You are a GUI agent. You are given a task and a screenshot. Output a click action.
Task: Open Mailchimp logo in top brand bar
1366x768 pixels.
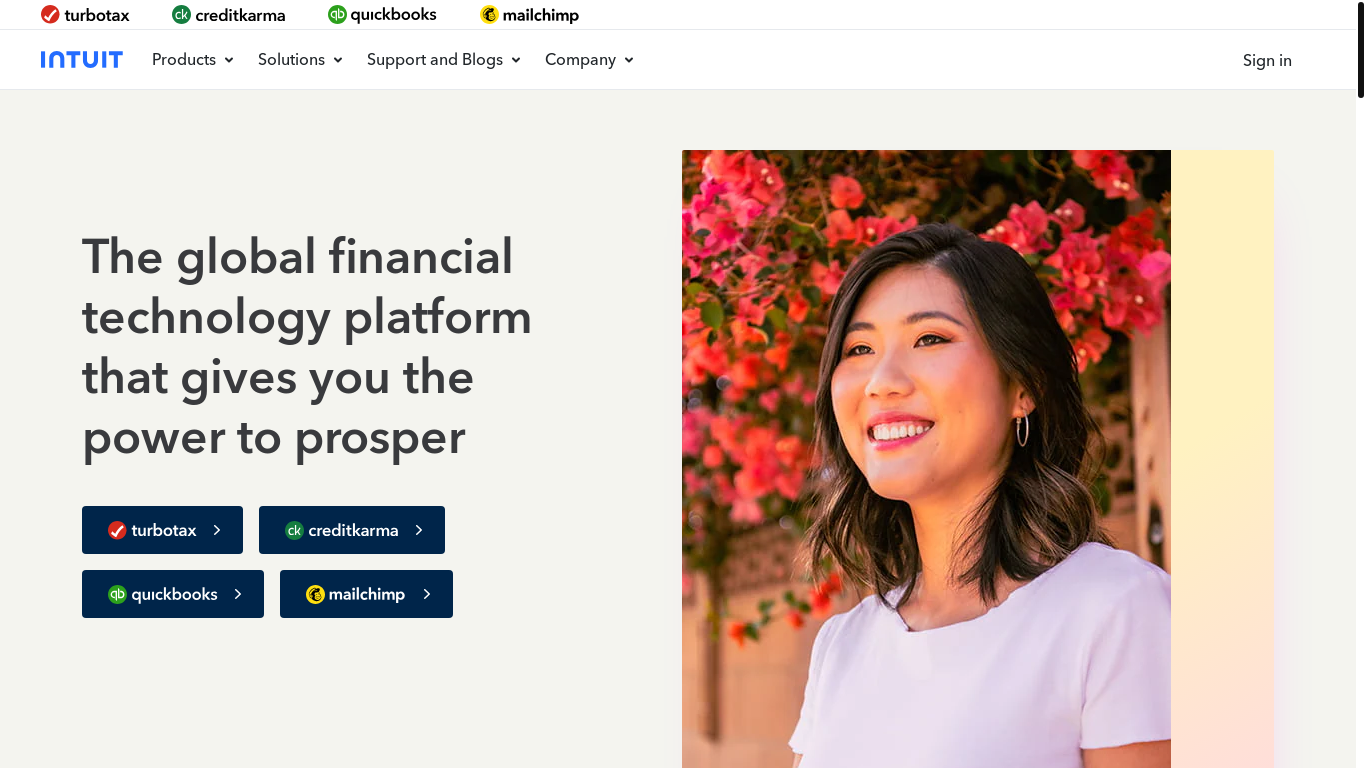point(529,15)
